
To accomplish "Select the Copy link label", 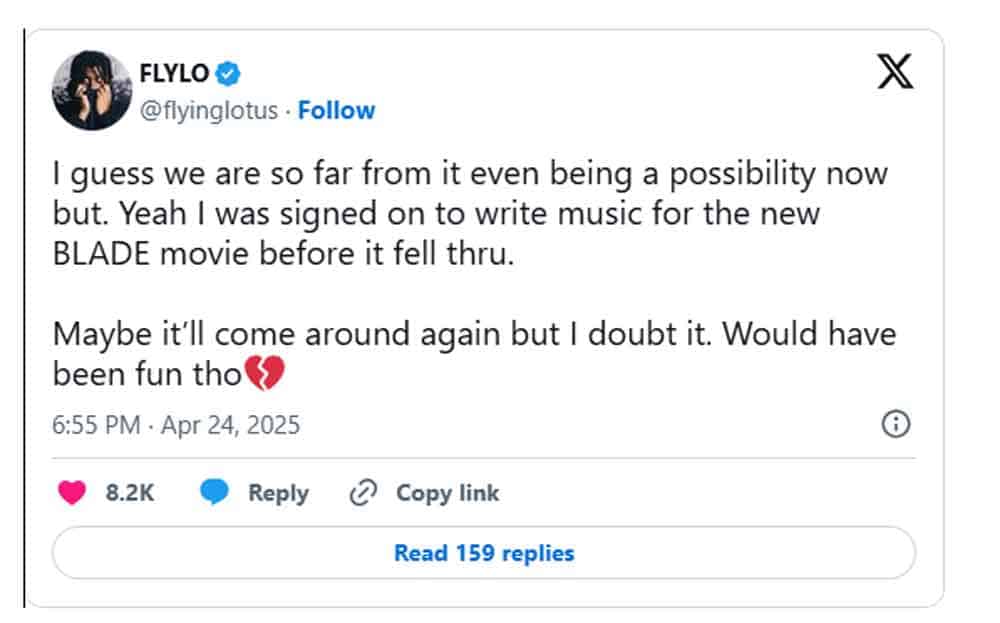I will pos(447,493).
